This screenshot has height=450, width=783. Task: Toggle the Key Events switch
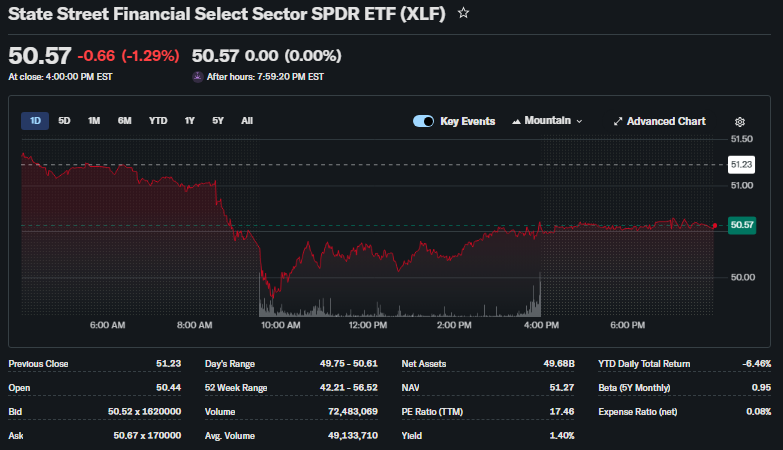point(423,121)
